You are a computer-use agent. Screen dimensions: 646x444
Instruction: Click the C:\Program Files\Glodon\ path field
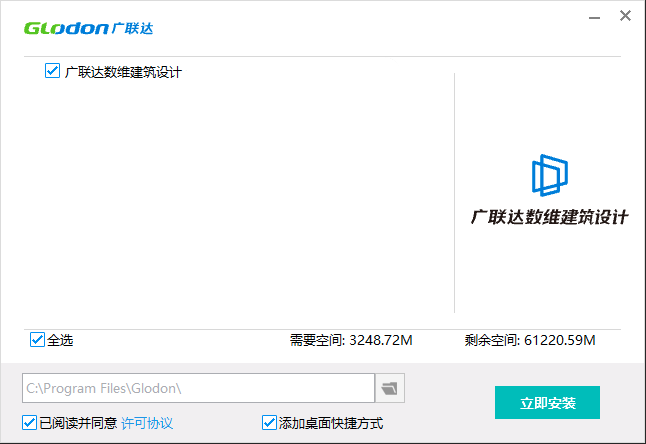[198, 388]
